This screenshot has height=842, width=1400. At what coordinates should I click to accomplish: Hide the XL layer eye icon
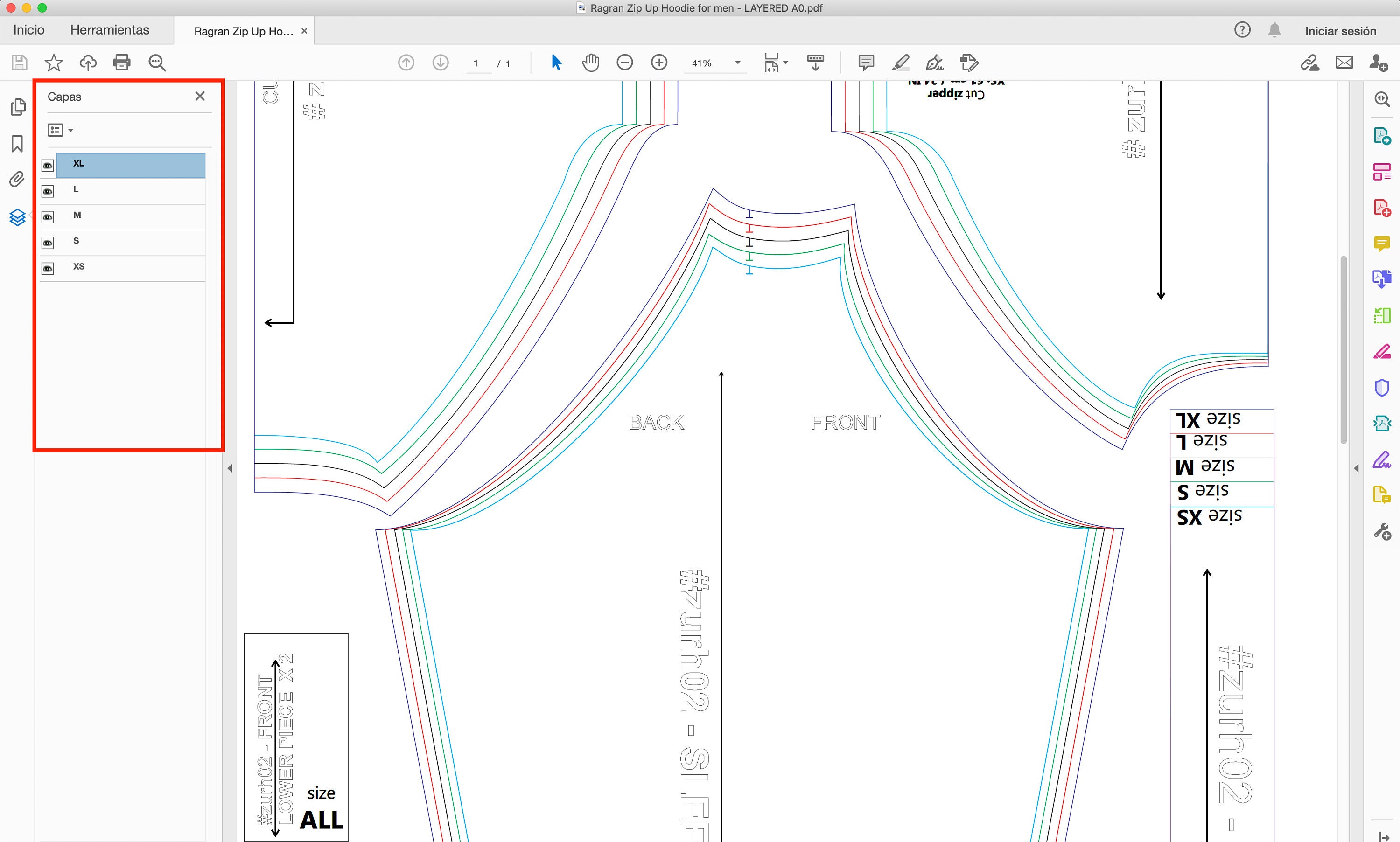coord(48,166)
